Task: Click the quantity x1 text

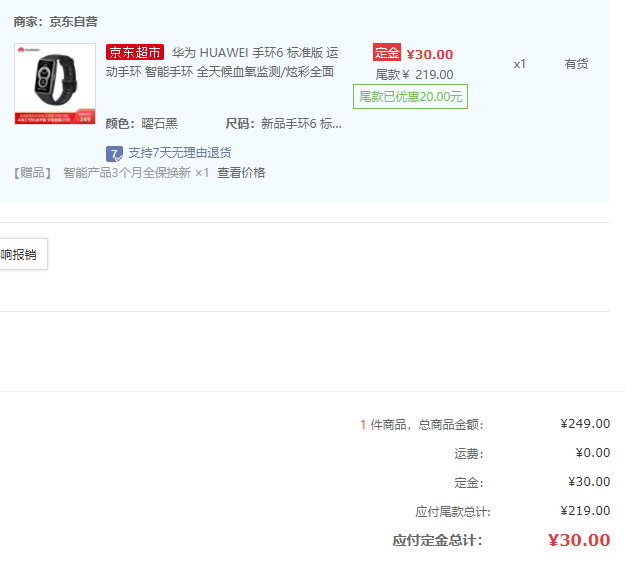Action: pyautogui.click(x=519, y=64)
